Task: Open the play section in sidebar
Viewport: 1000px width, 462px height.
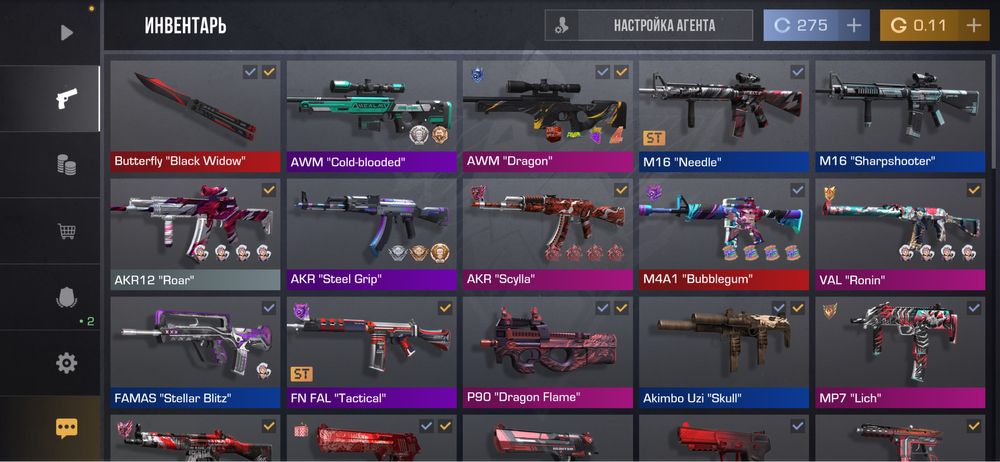Action: coord(67,33)
